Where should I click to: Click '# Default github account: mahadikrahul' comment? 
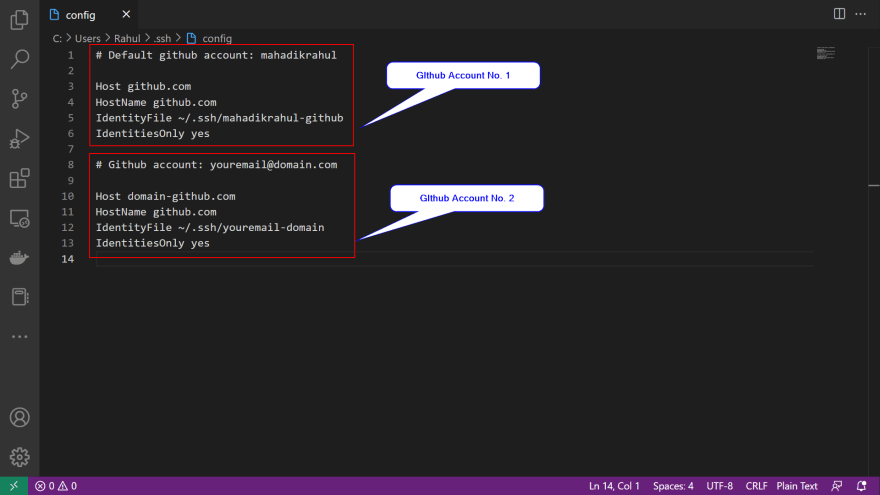point(216,55)
